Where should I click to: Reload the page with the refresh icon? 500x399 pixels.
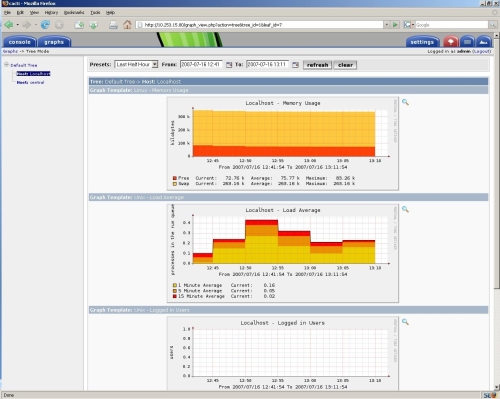(45, 25)
